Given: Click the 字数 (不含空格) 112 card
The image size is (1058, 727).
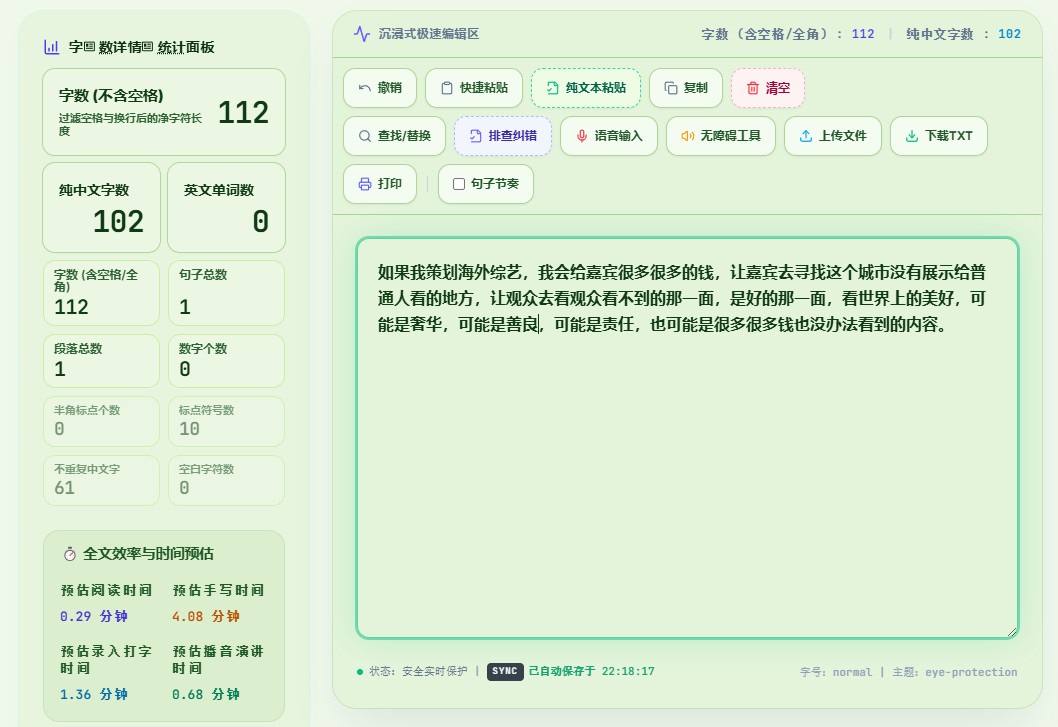Looking at the screenshot, I should click(x=164, y=112).
